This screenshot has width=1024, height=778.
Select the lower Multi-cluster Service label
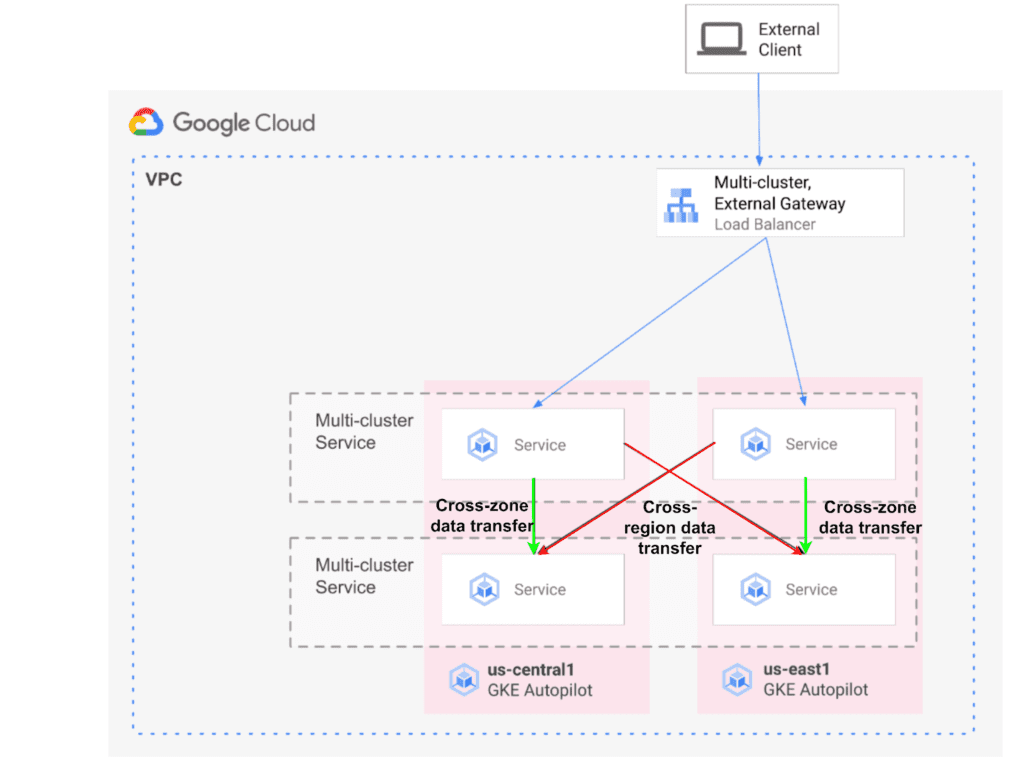point(364,576)
